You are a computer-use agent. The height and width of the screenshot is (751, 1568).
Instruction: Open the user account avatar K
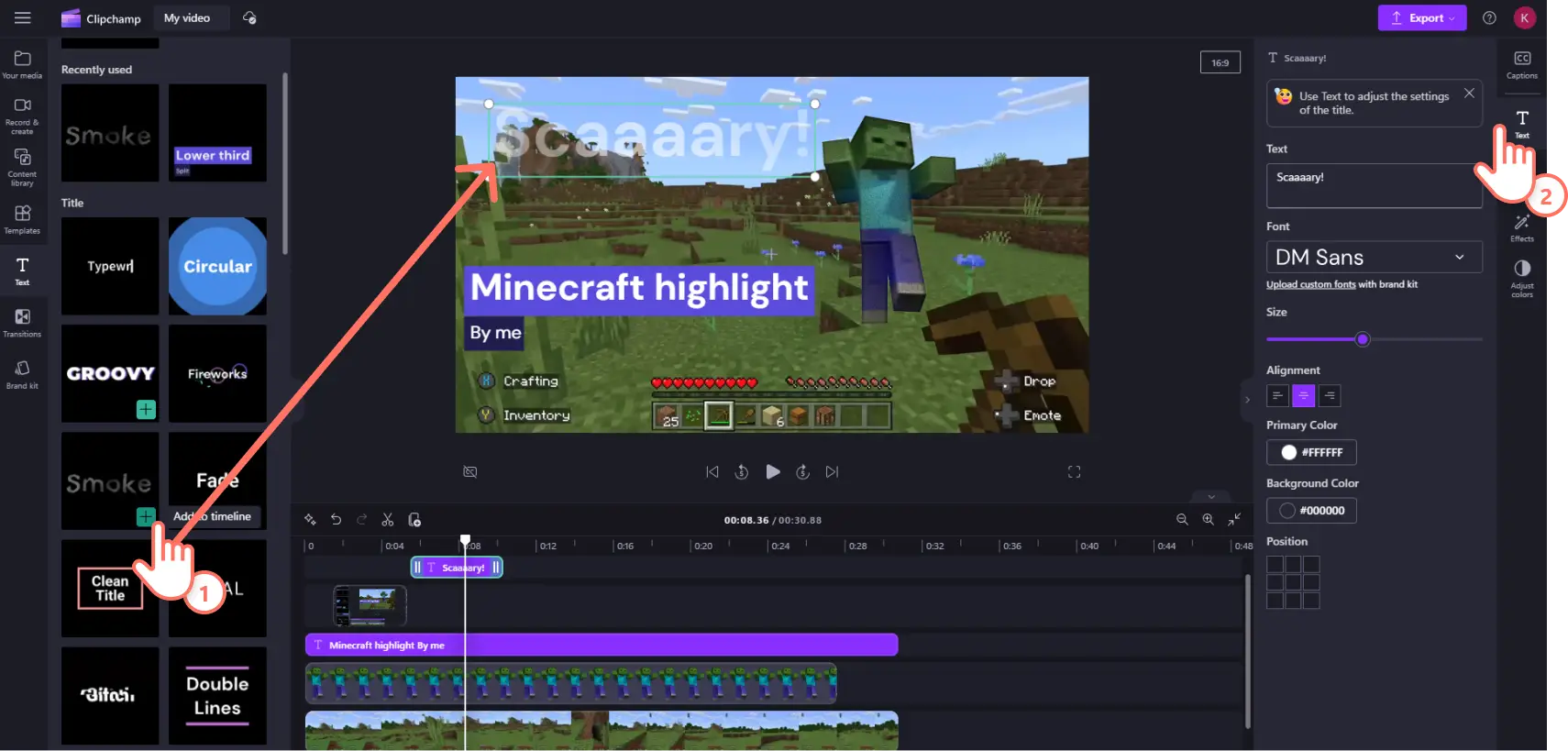(x=1524, y=17)
